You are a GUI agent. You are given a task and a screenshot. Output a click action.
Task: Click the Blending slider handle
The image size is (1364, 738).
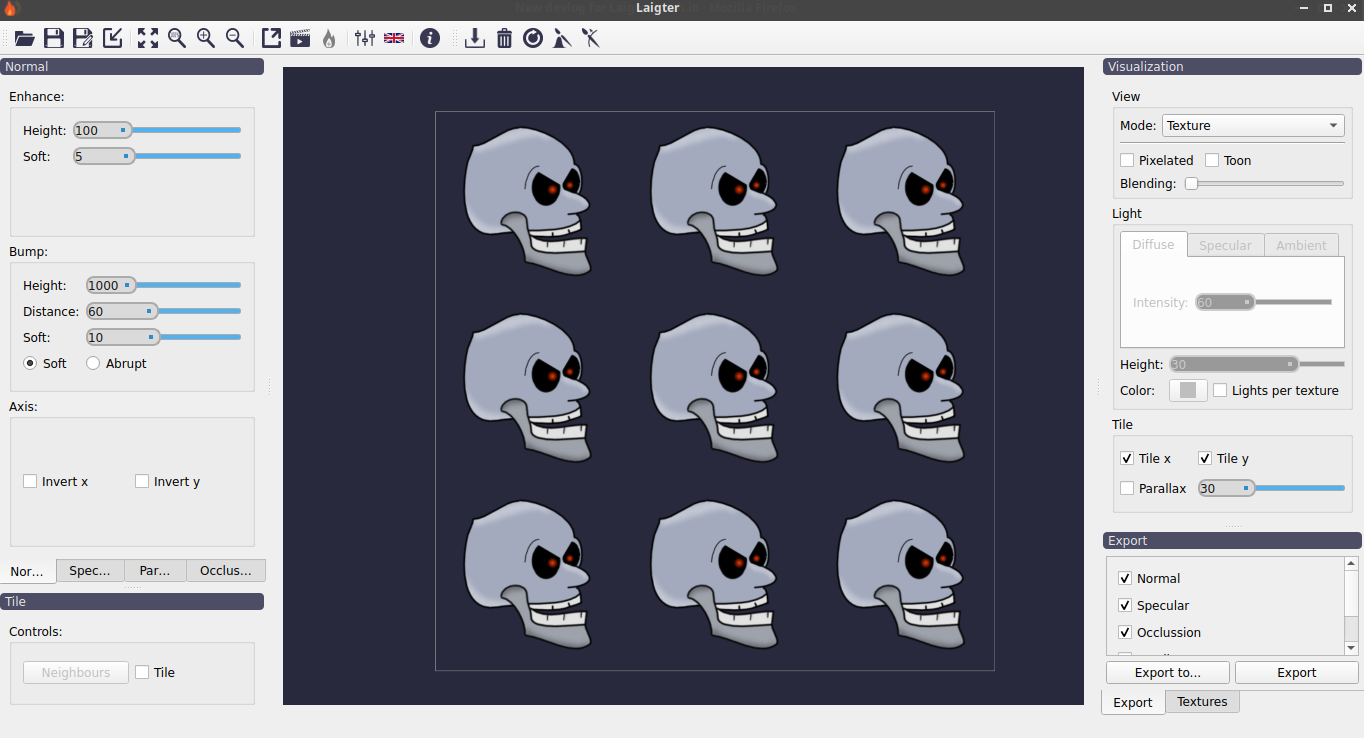tap(1191, 183)
